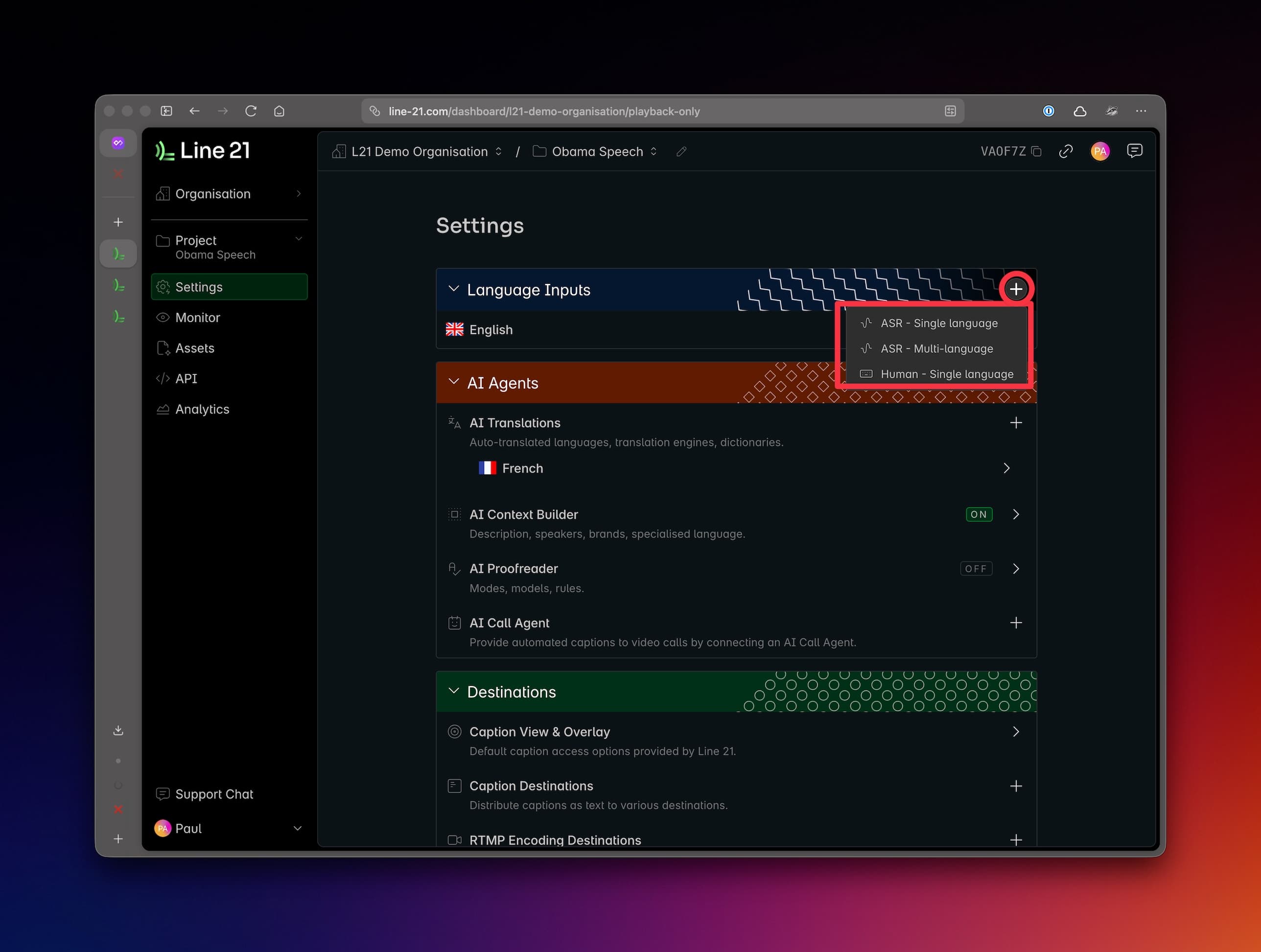1261x952 pixels.
Task: Click the browser address bar
Action: click(627, 111)
